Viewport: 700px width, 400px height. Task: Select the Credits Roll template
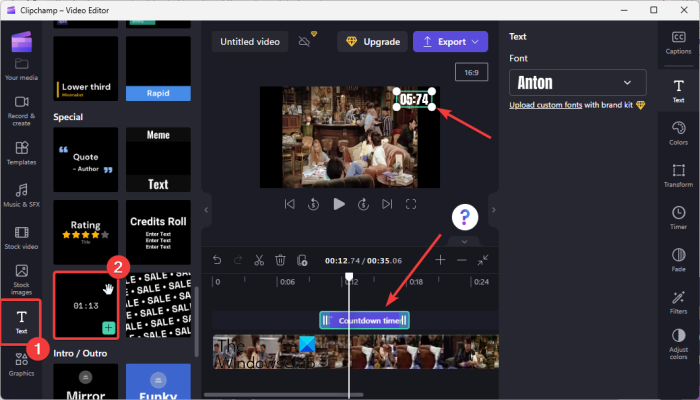point(158,232)
